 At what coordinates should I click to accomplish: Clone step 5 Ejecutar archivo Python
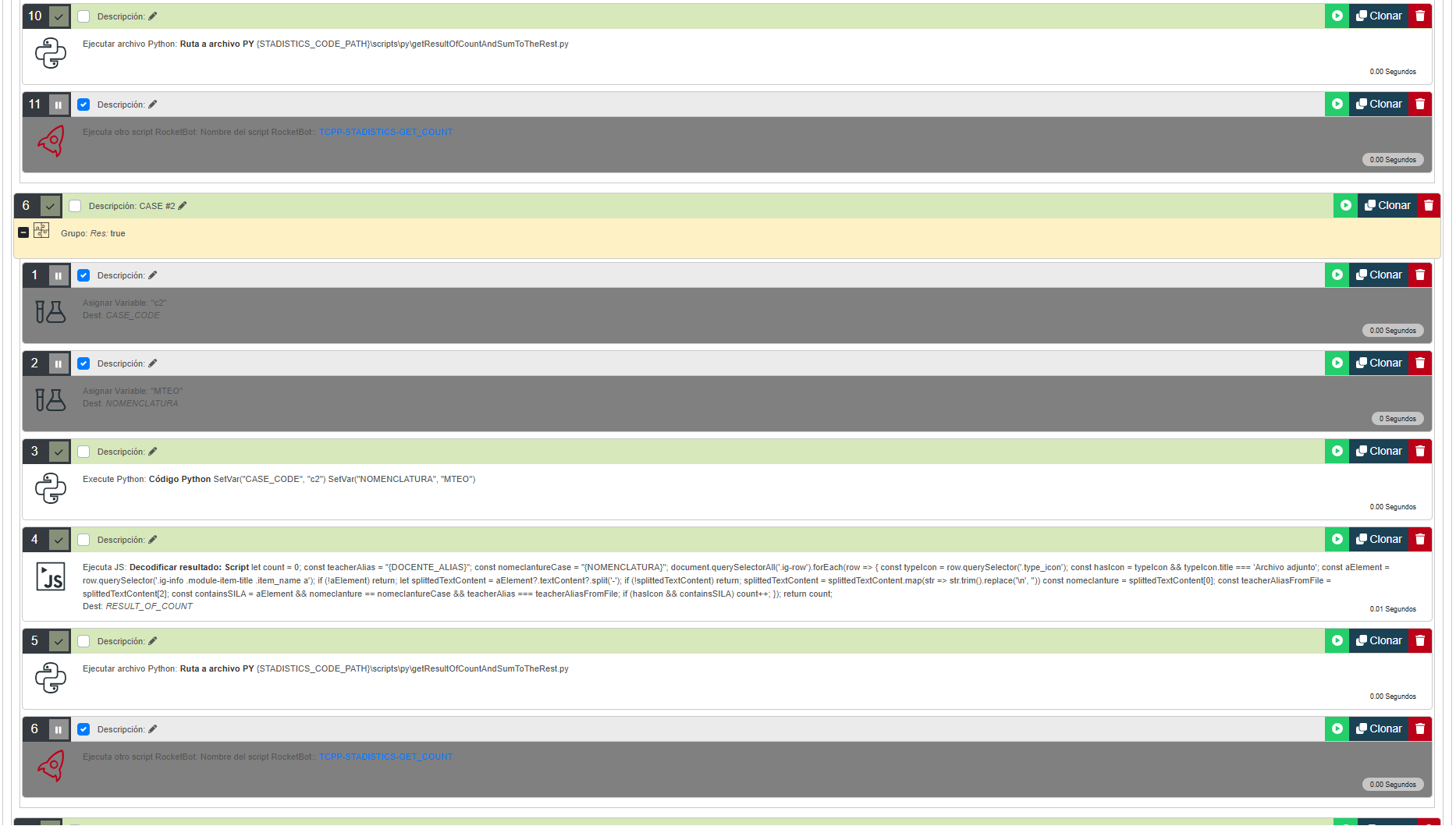click(x=1378, y=641)
